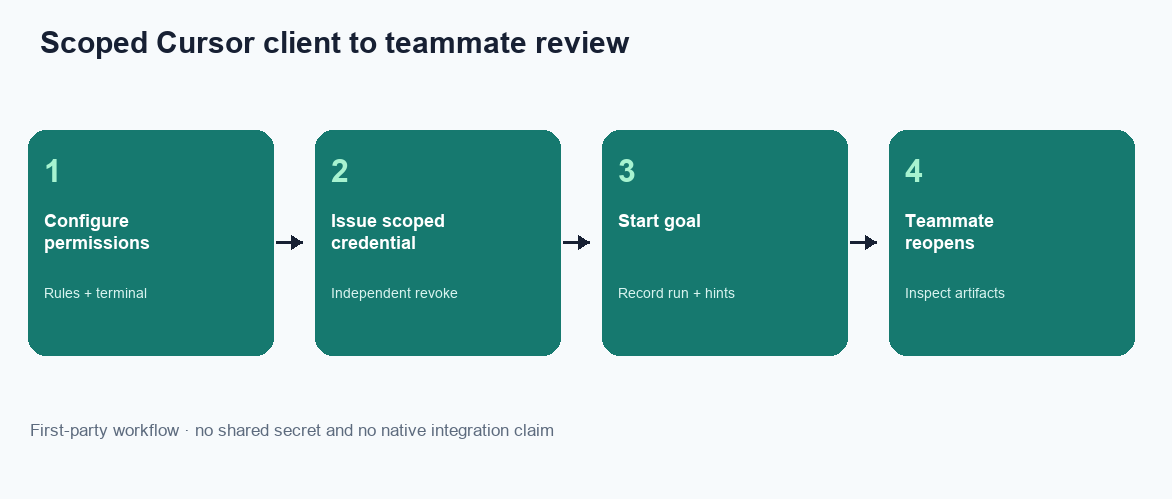Click the 'First-party workflow' footer note
The image size is (1172, 499).
[x=292, y=430]
